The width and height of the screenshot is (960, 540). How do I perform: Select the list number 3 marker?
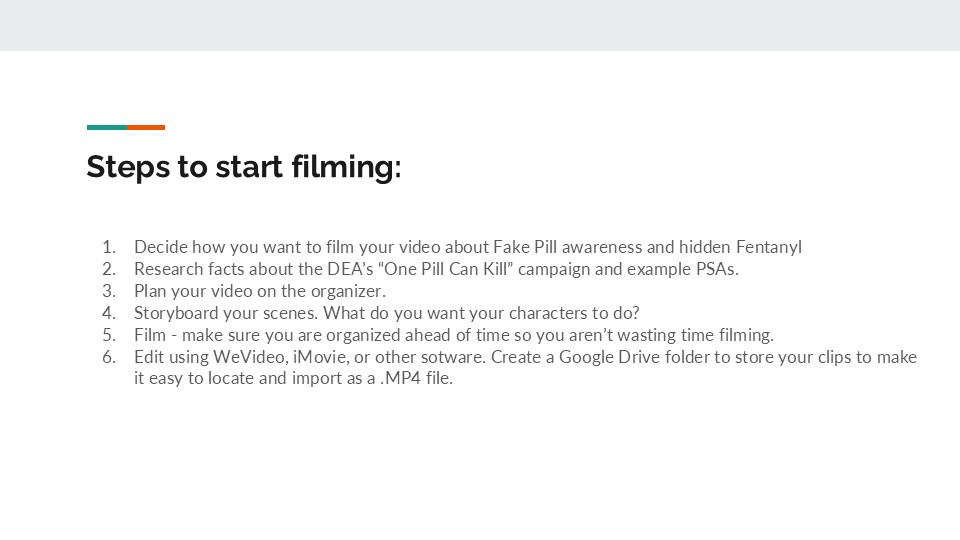109,291
